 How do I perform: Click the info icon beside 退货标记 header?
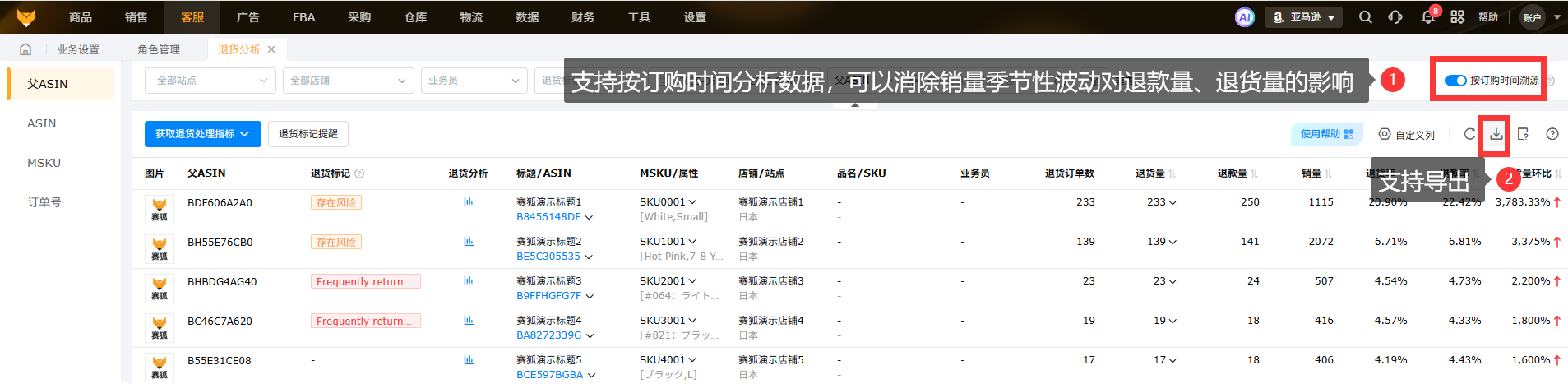[359, 173]
